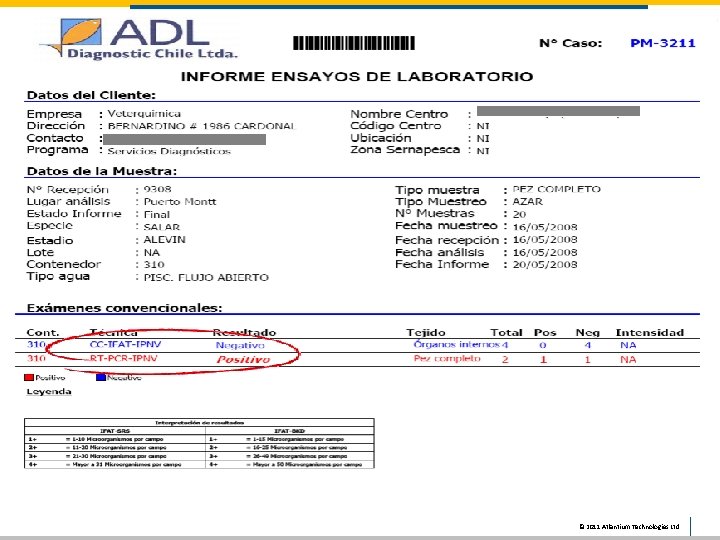Click the barcode at the top
Viewport: 720px width, 540px height.
pyautogui.click(x=354, y=43)
